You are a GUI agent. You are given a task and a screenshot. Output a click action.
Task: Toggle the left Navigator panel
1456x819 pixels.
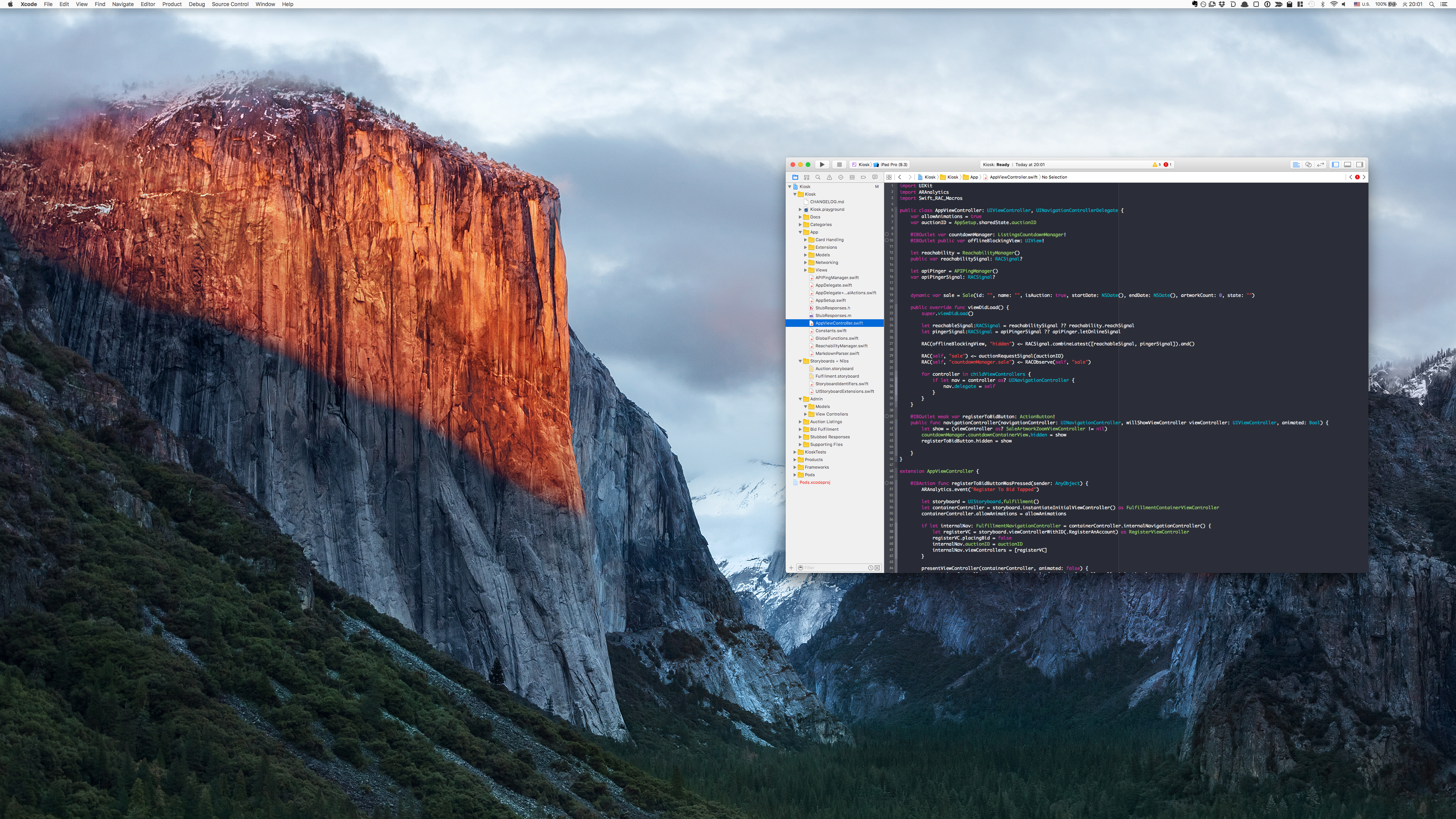coord(1335,165)
